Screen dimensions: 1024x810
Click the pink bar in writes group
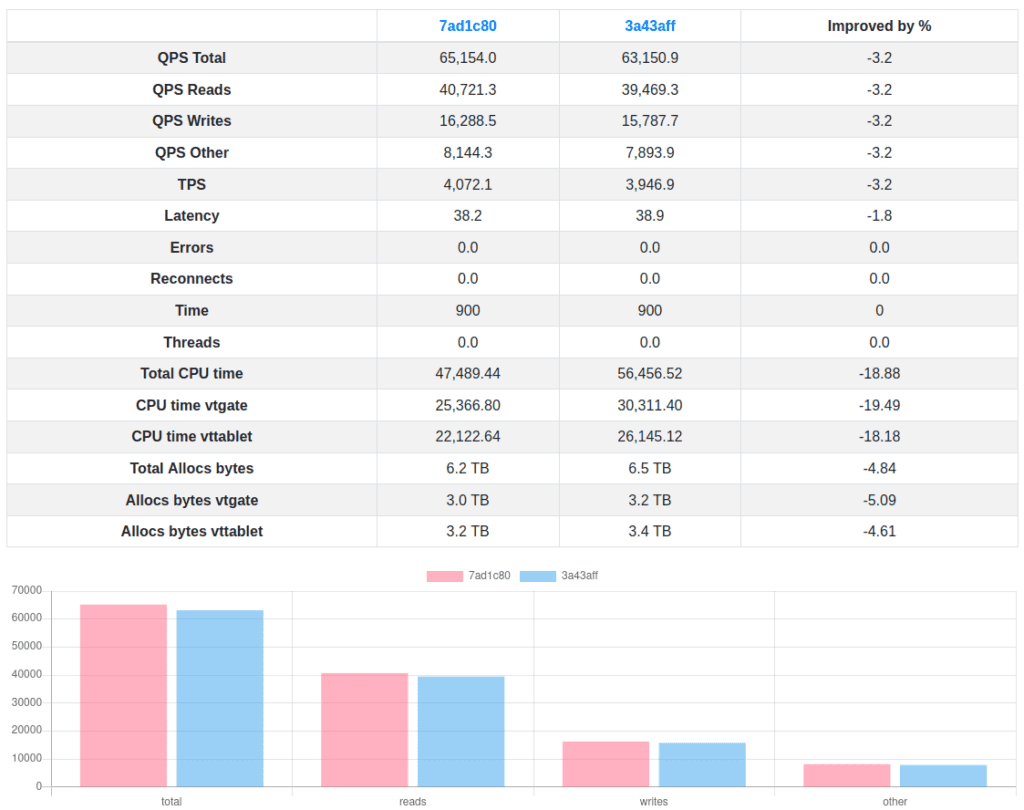coord(605,763)
